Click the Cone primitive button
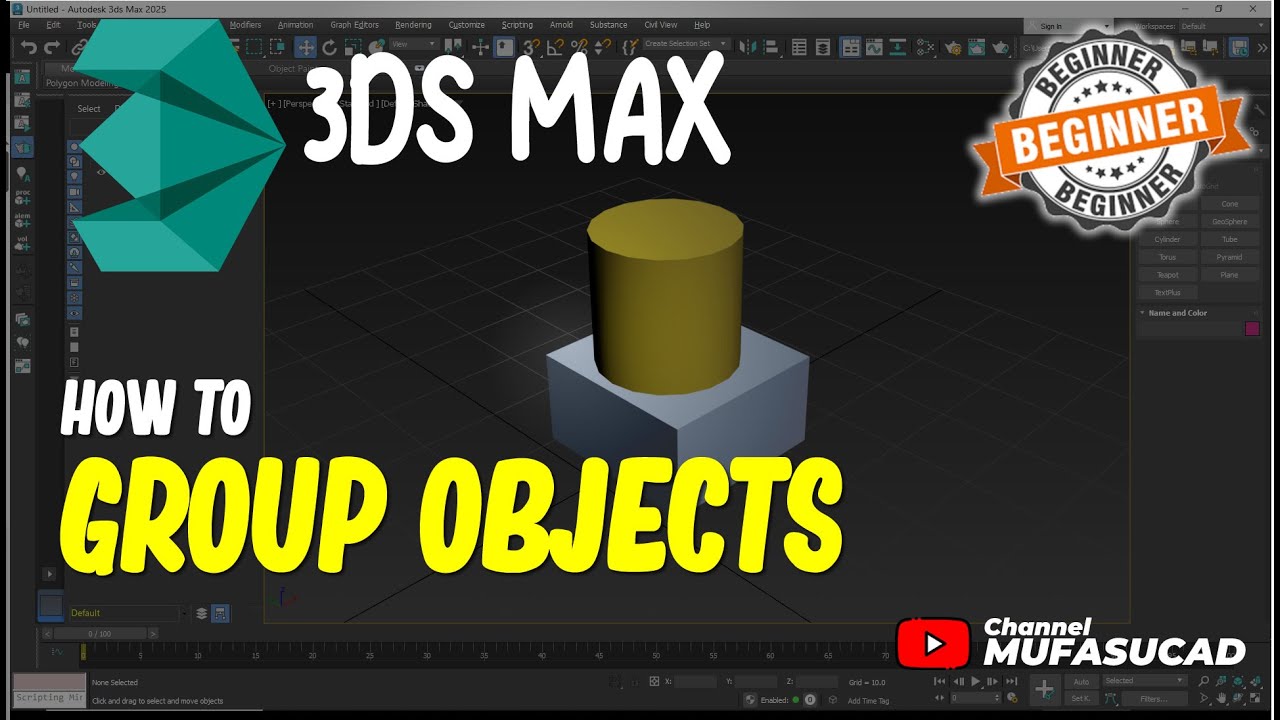Viewport: 1280px width, 720px height. click(x=1229, y=204)
